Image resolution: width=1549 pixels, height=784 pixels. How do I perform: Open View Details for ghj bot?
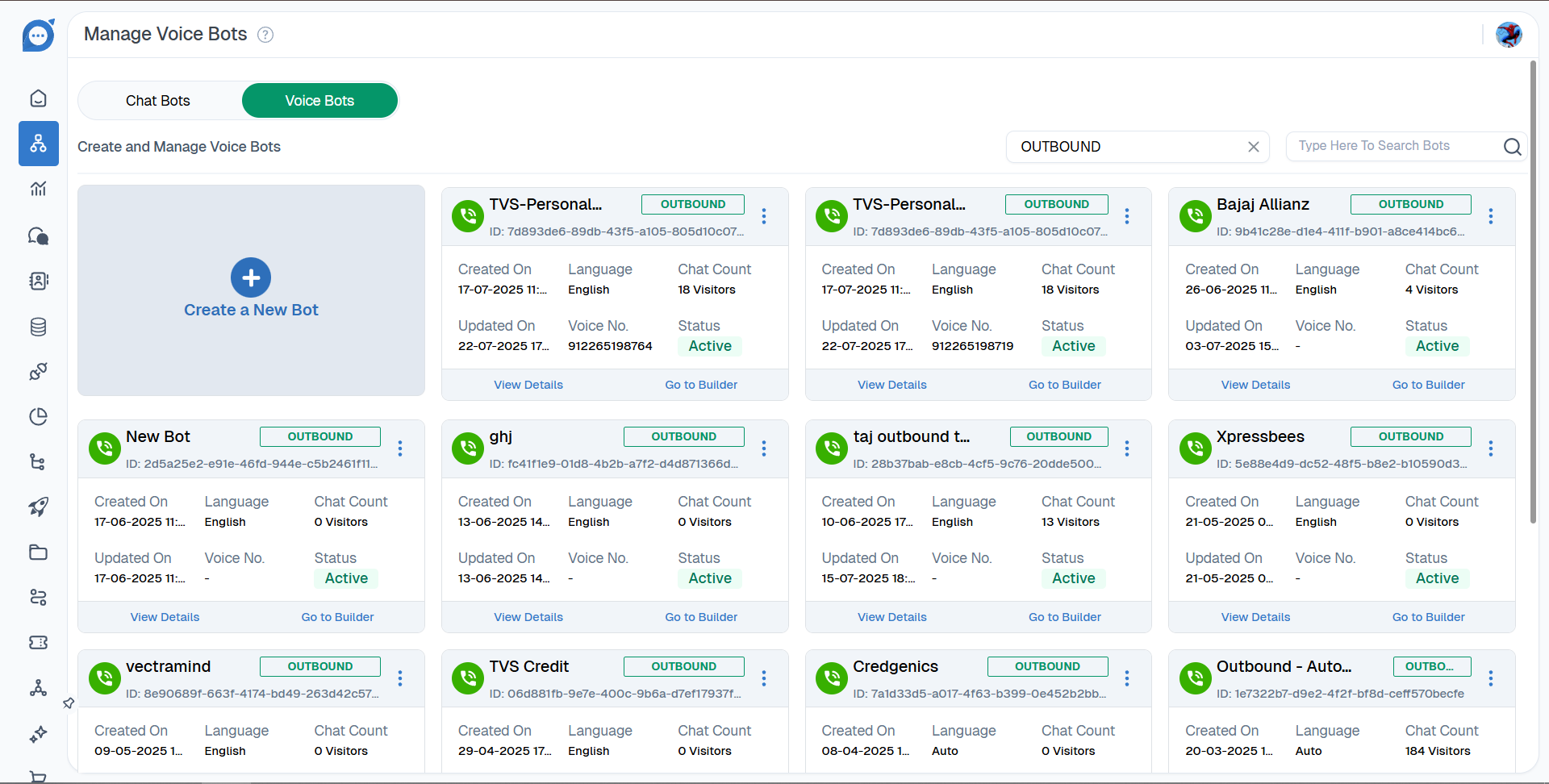coord(528,617)
